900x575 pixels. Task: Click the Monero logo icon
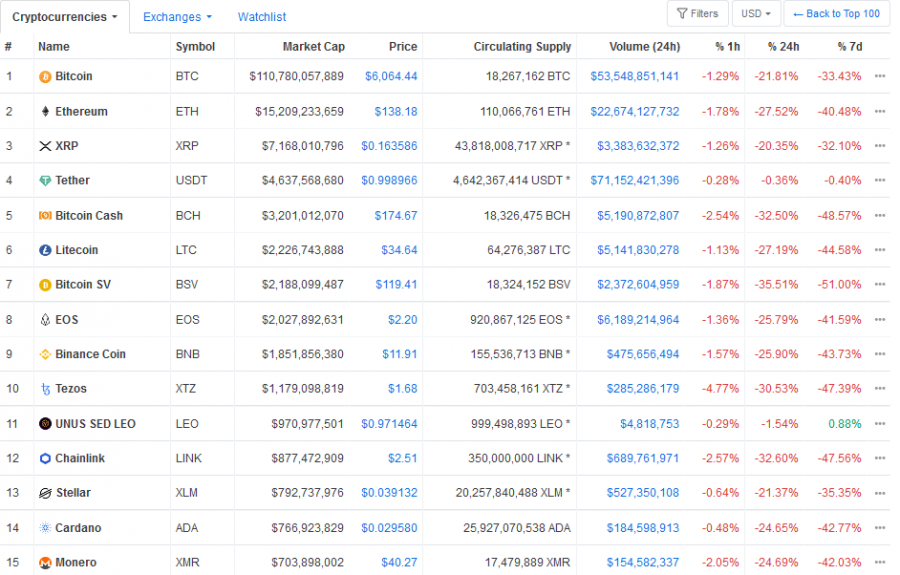45,563
